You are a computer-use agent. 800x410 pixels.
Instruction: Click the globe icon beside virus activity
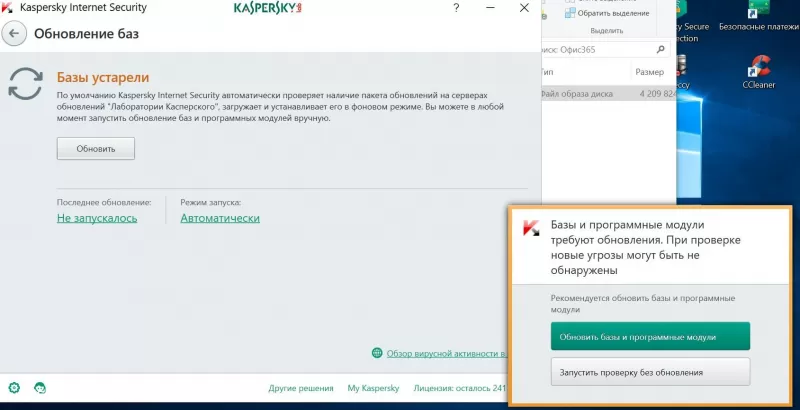point(377,353)
